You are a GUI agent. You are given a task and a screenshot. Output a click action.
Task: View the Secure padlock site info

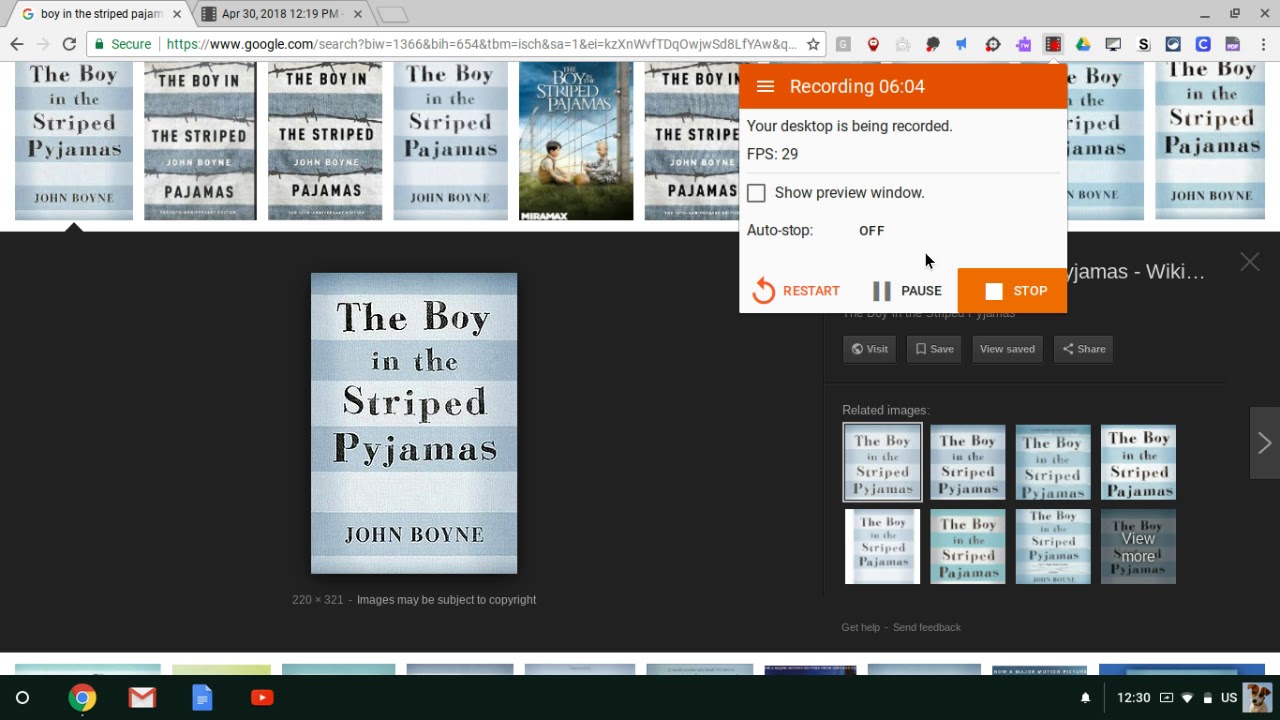[x=123, y=44]
